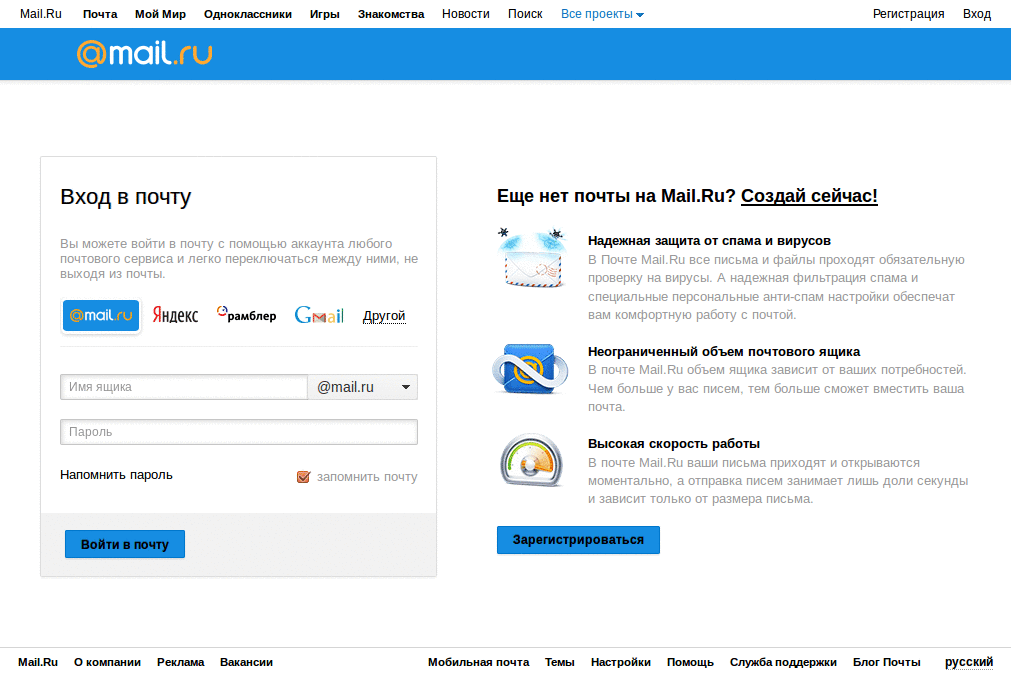Click the Войти в почту button
1024x676 pixels.
(124, 543)
